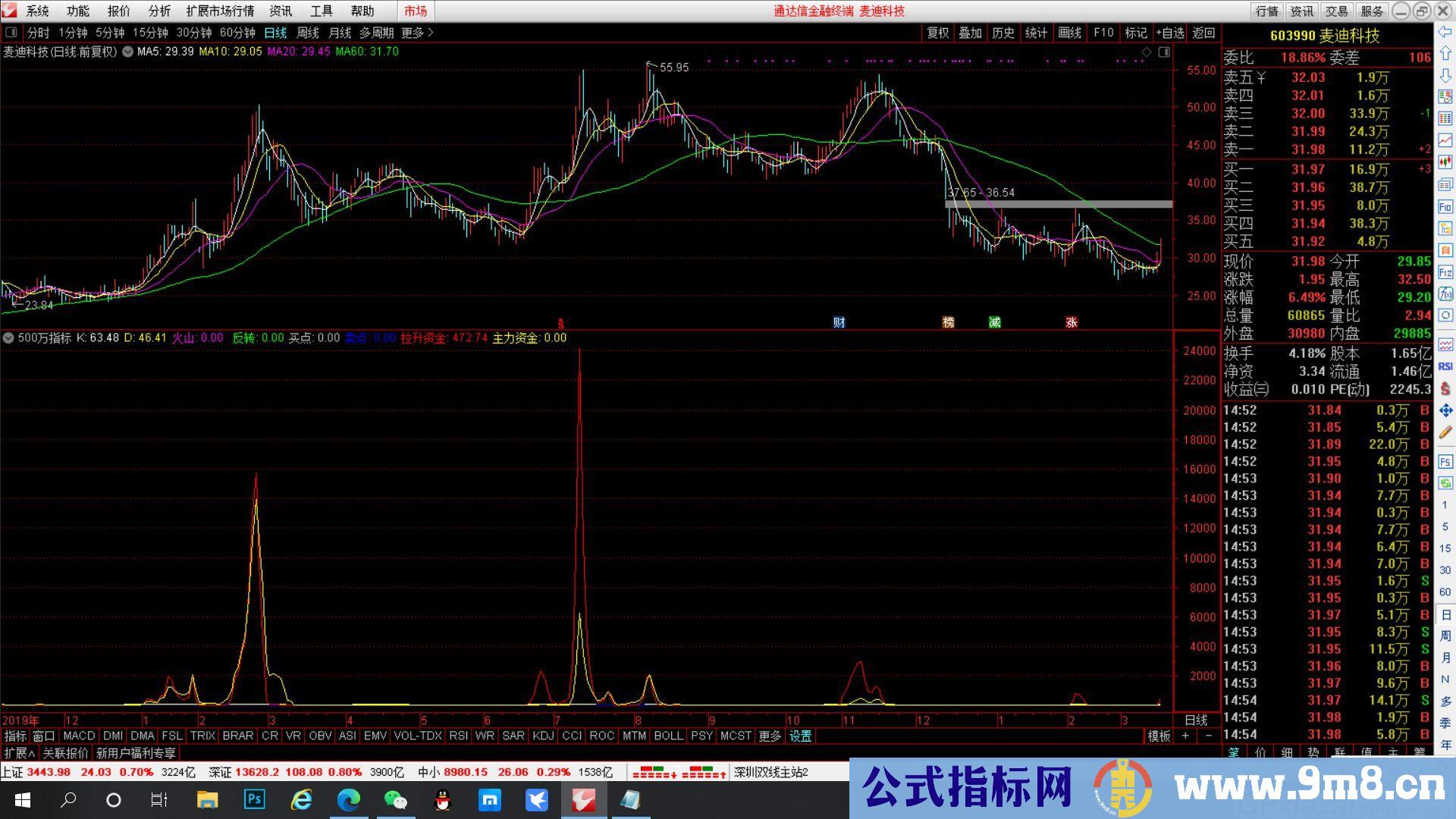
Task: Switch to the 市场 tab
Action: pyautogui.click(x=416, y=11)
